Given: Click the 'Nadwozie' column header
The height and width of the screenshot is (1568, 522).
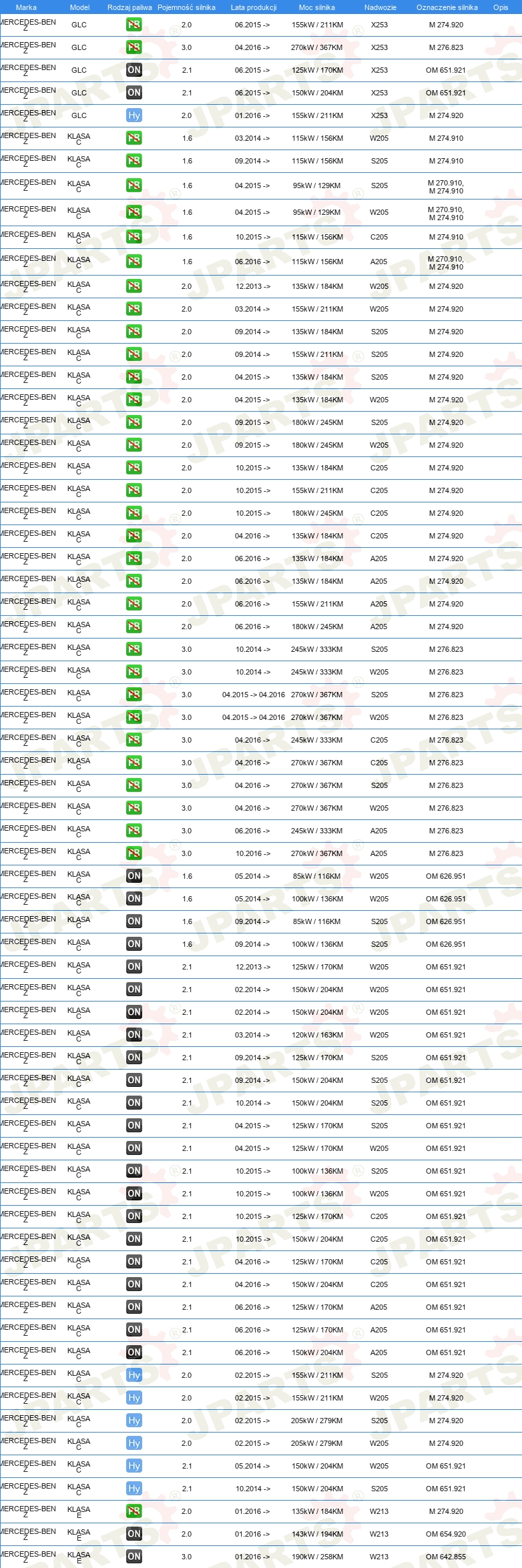Looking at the screenshot, I should point(380,7).
